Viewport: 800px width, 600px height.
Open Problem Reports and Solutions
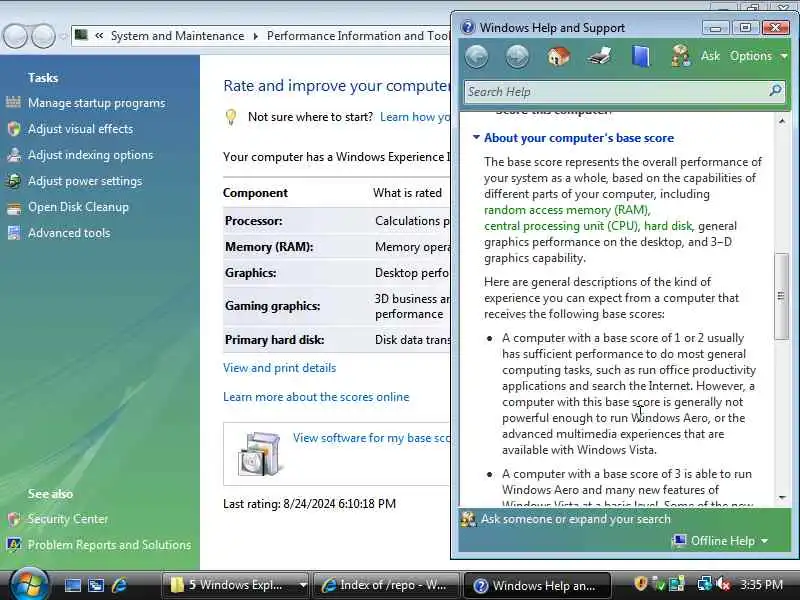(109, 545)
